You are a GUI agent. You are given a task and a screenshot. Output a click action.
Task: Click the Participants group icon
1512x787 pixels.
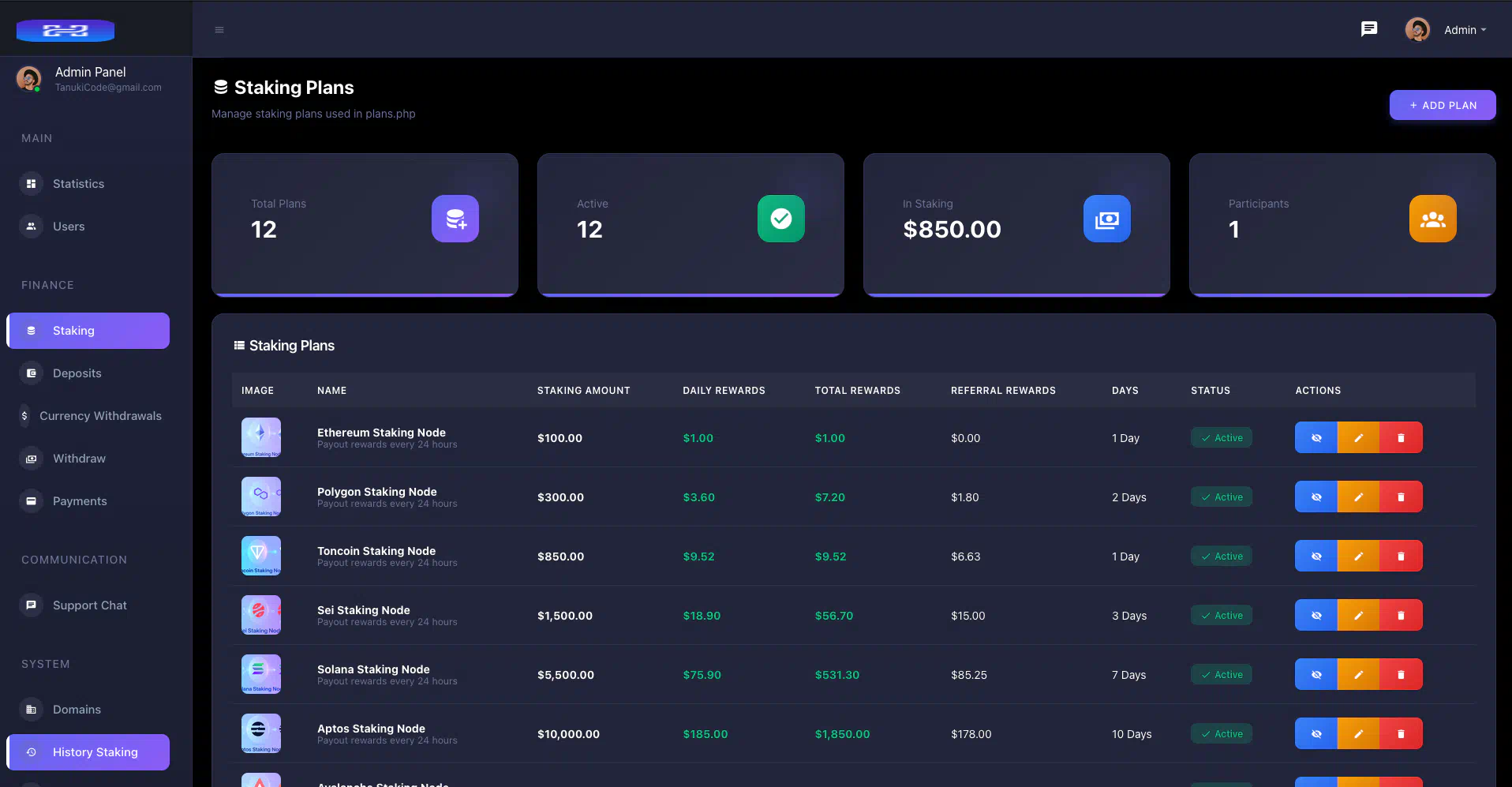1432,219
